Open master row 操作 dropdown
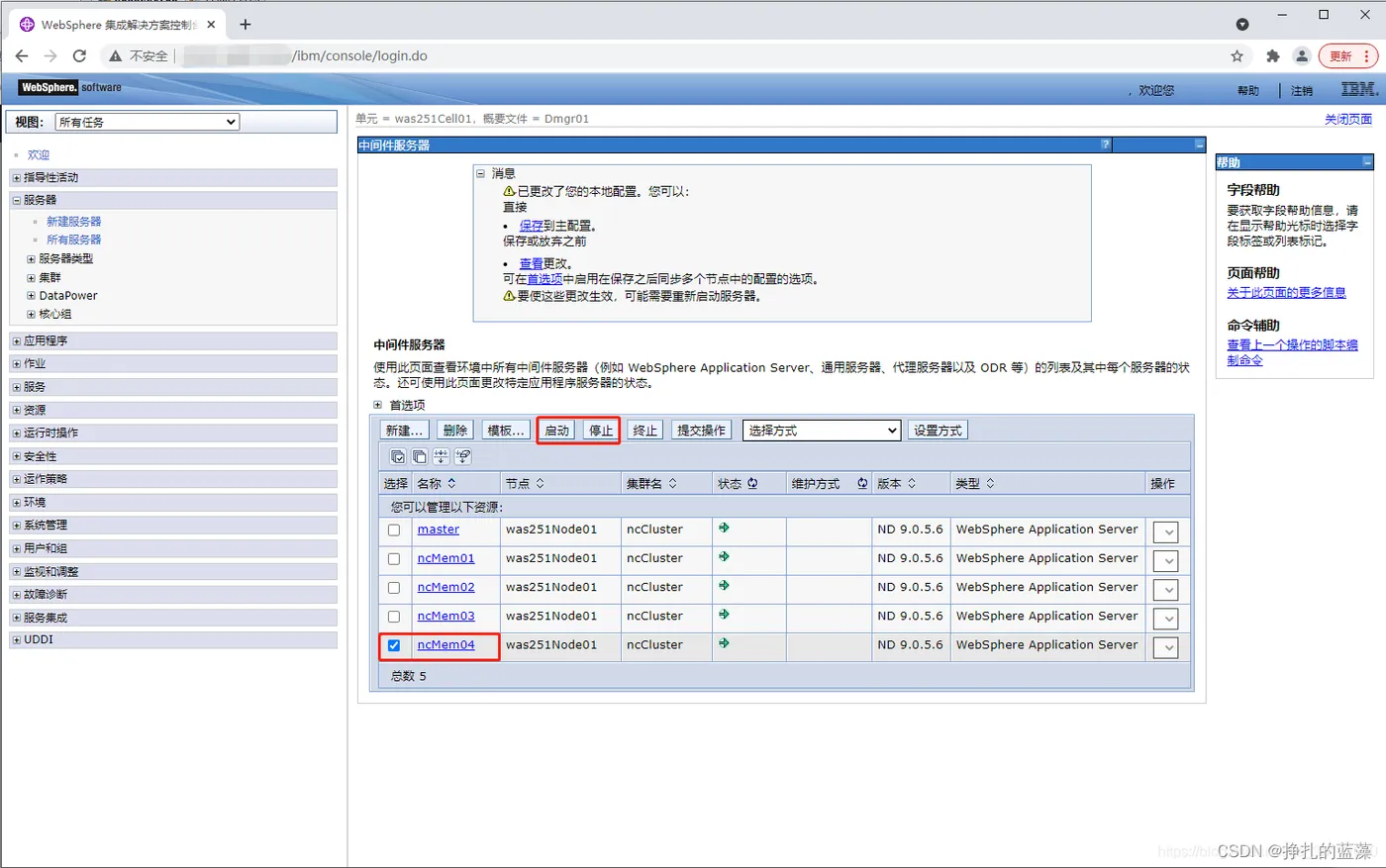 (x=1165, y=532)
